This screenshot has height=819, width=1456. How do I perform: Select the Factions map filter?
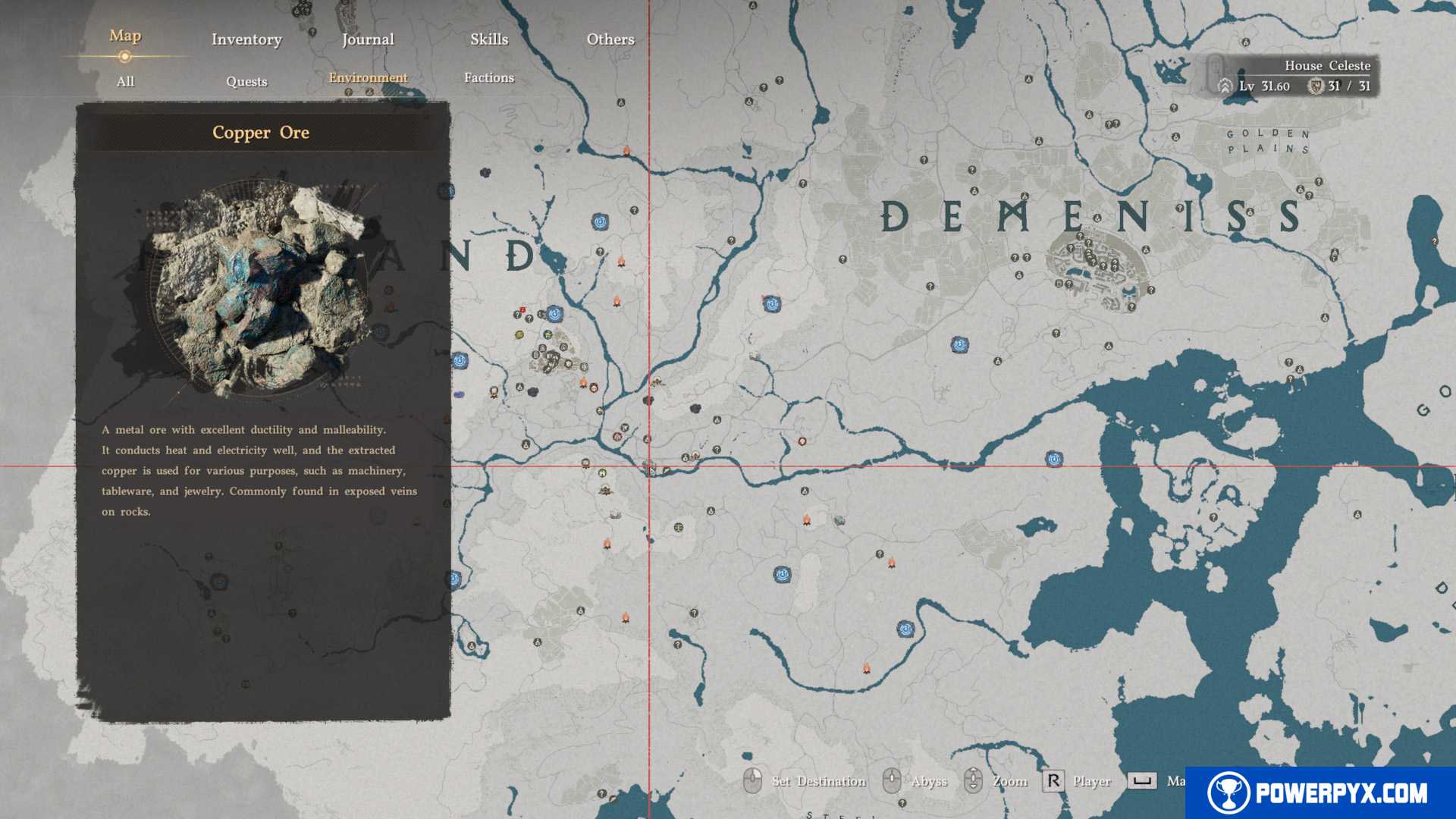point(489,77)
